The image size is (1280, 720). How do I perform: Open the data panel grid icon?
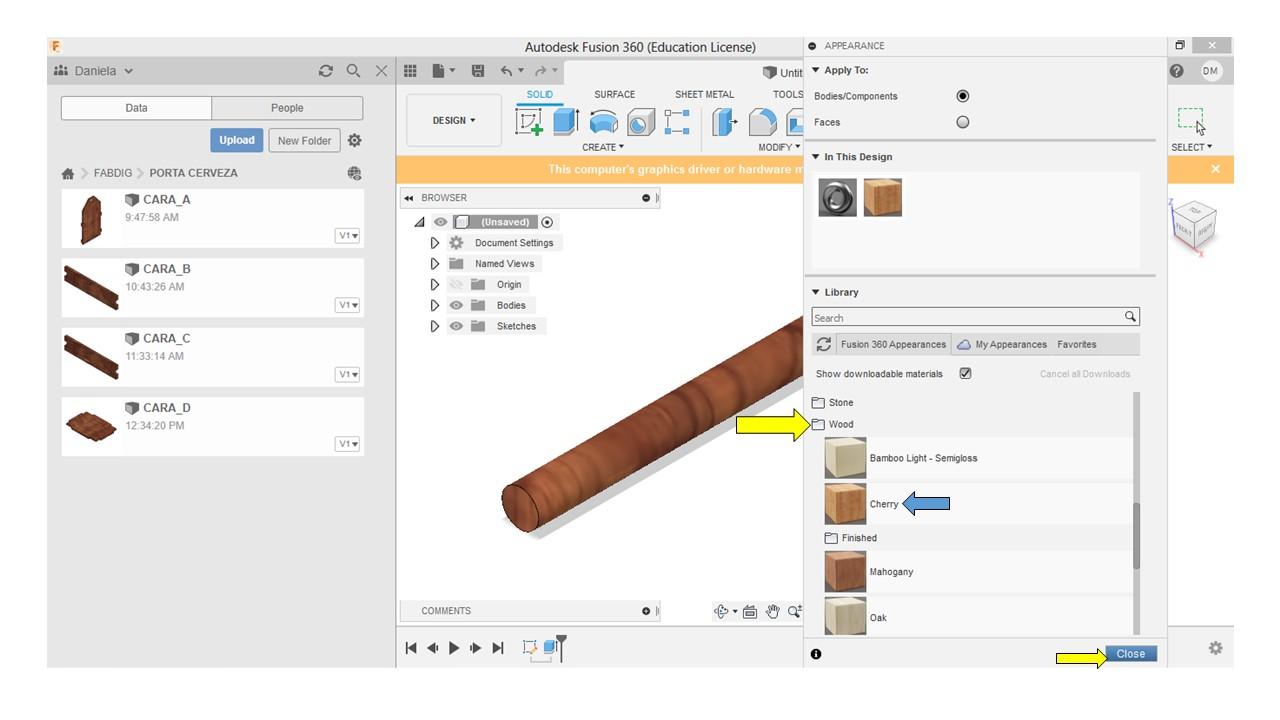(410, 71)
